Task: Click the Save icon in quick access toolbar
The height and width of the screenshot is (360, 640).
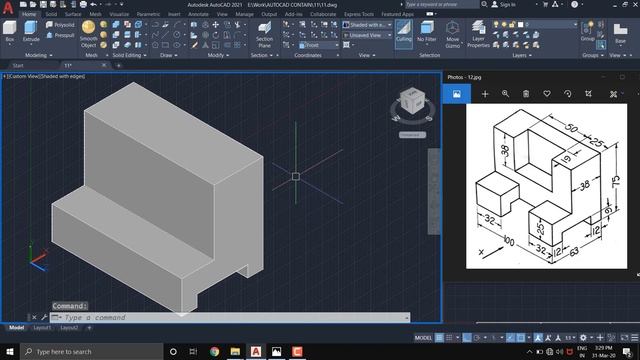Action: tap(43, 4)
